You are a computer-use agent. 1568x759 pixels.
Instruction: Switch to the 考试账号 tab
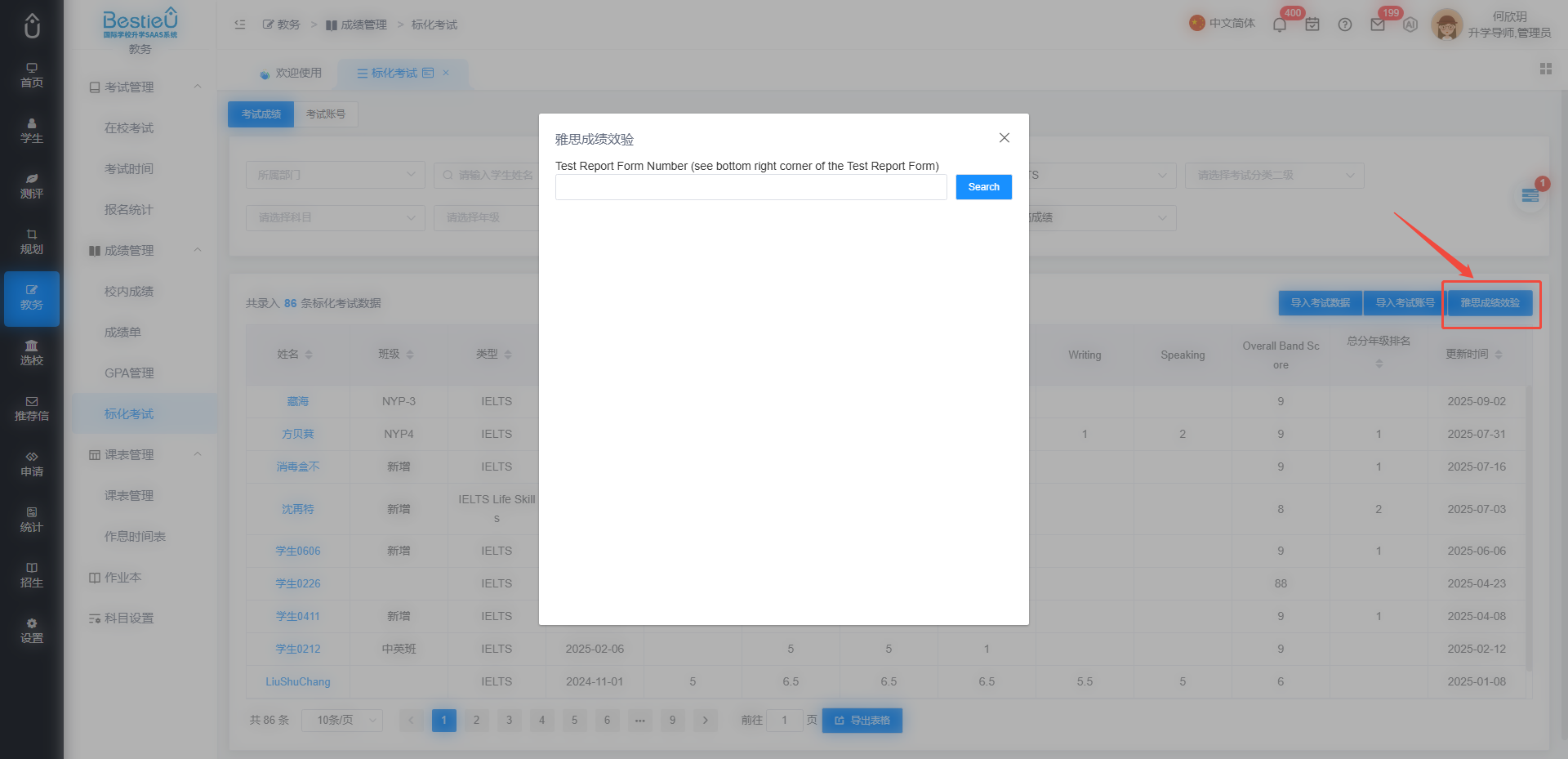326,114
